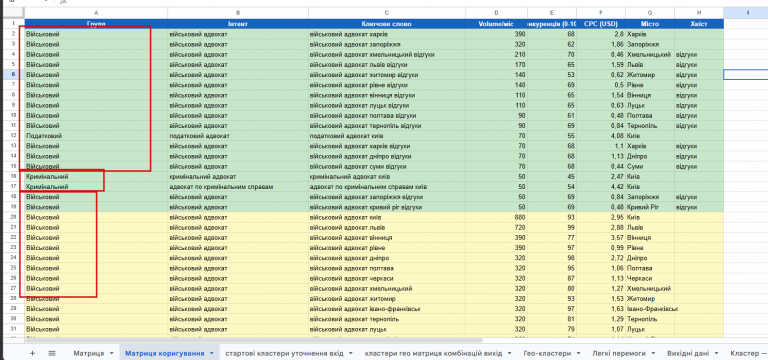Screen dimensions: 768x360
Task: Select row 20 header
Action: coord(13,217)
